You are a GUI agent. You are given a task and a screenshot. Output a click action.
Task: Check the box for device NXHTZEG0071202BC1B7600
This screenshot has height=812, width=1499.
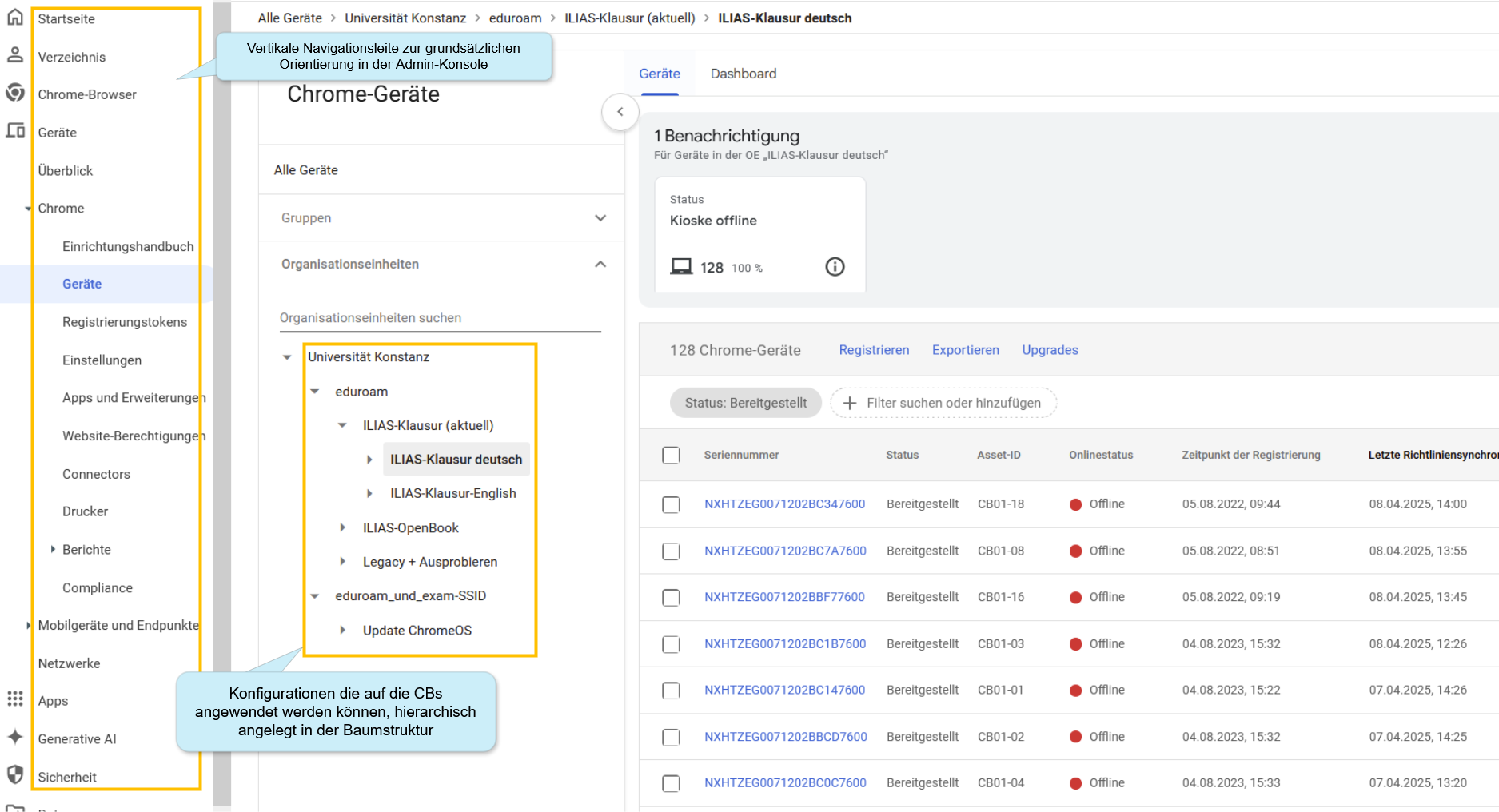[x=671, y=644]
